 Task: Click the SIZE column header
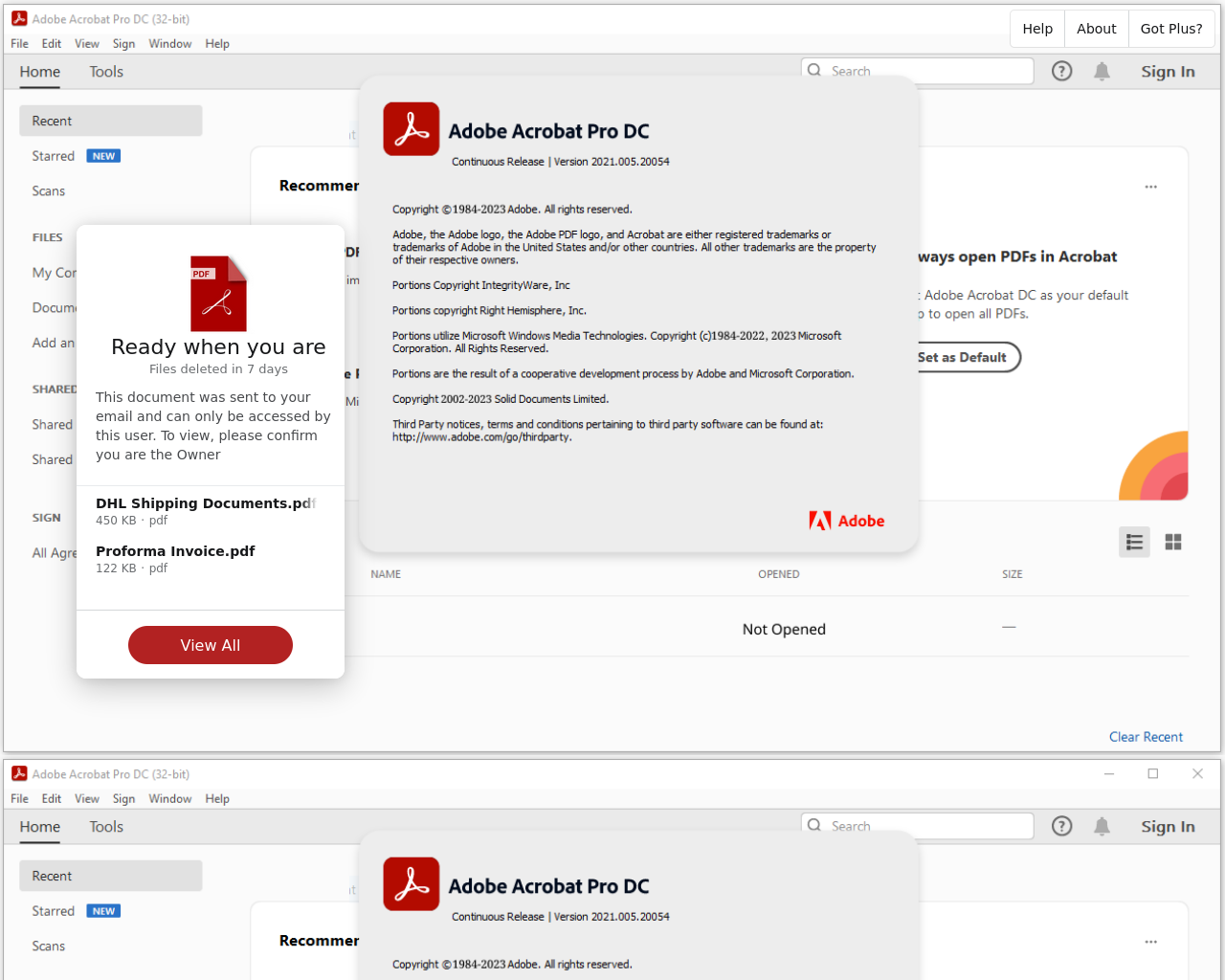[x=1013, y=574]
